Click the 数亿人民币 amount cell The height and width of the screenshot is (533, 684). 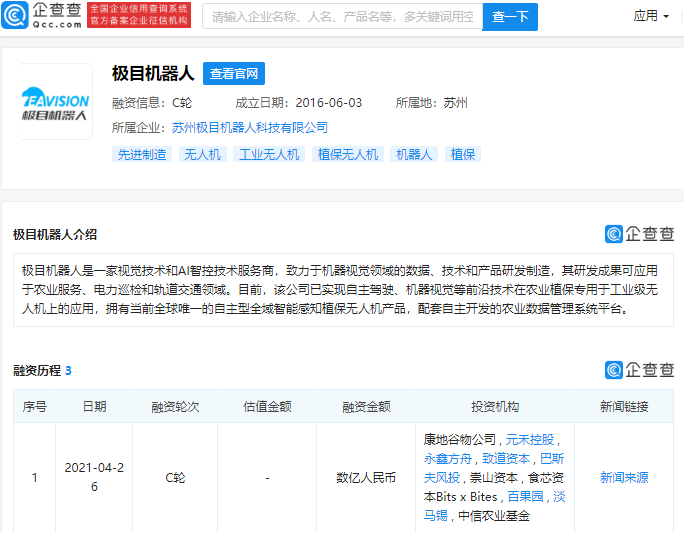(x=366, y=478)
